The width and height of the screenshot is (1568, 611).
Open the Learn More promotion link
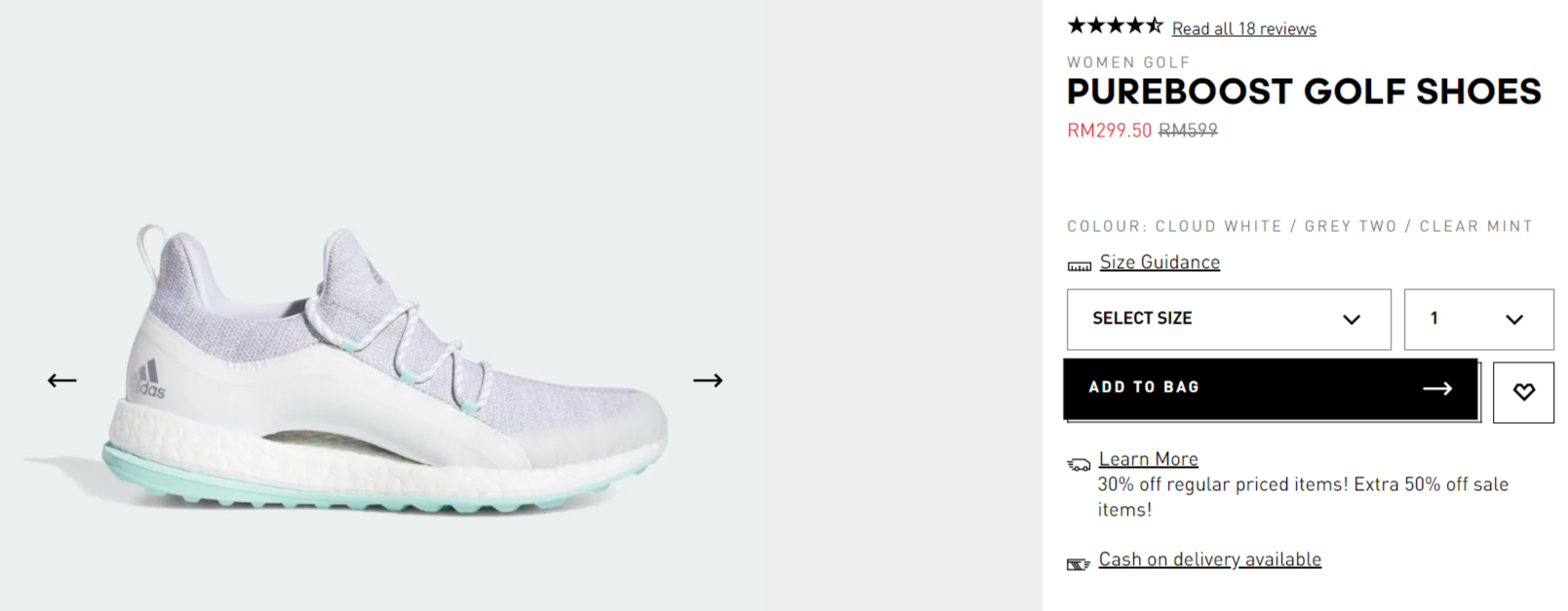click(1148, 459)
